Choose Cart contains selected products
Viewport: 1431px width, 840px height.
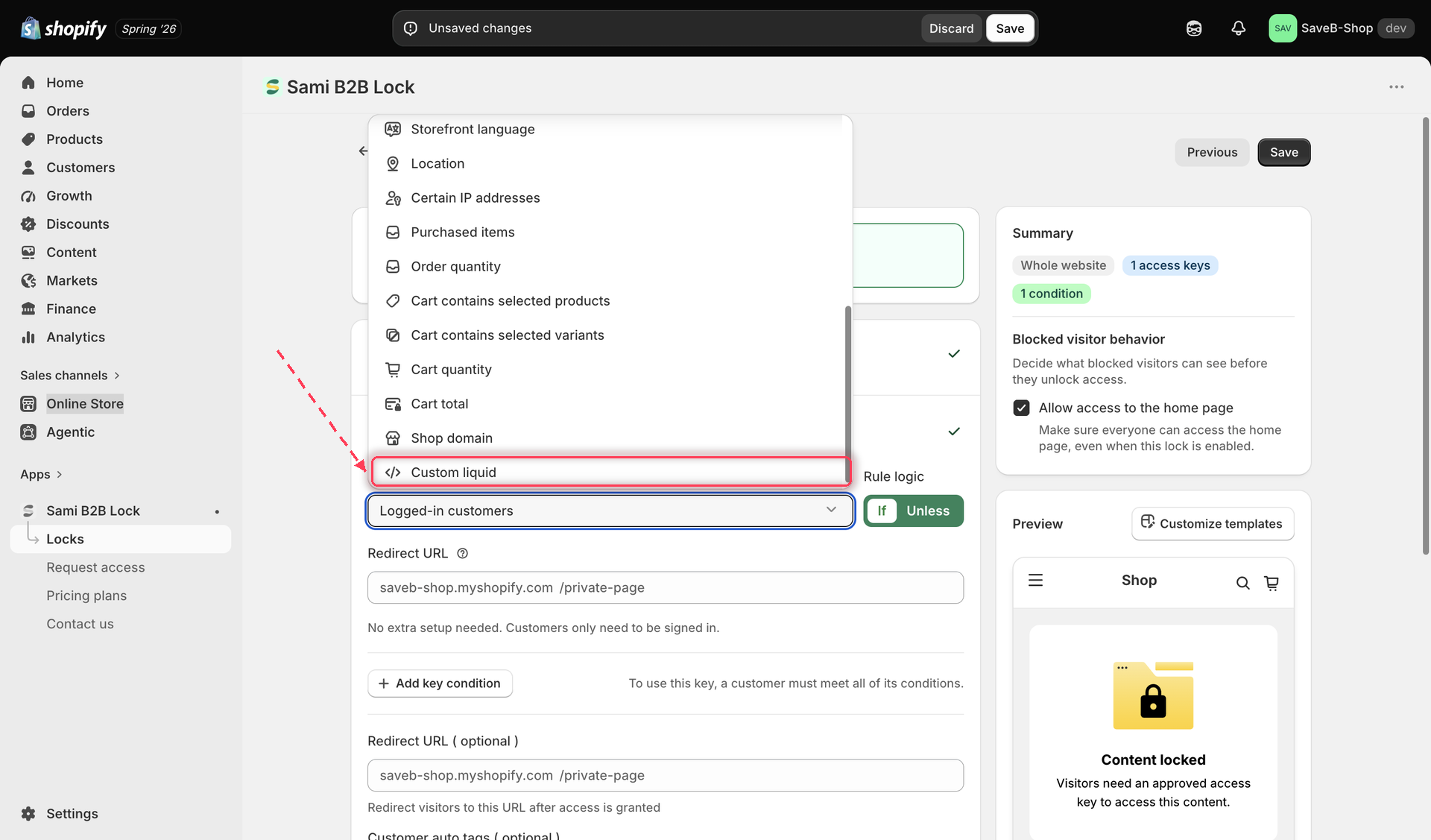[x=610, y=301]
